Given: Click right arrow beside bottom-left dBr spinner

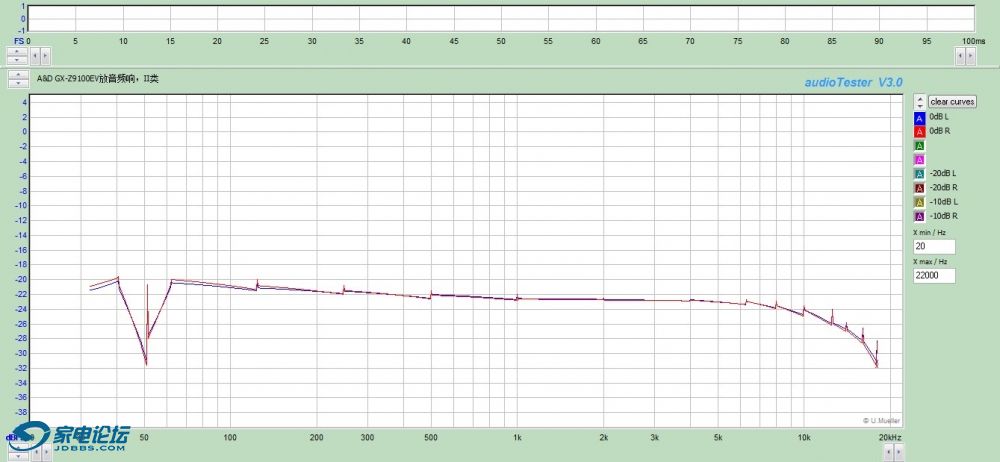Looking at the screenshot, I should (46, 452).
